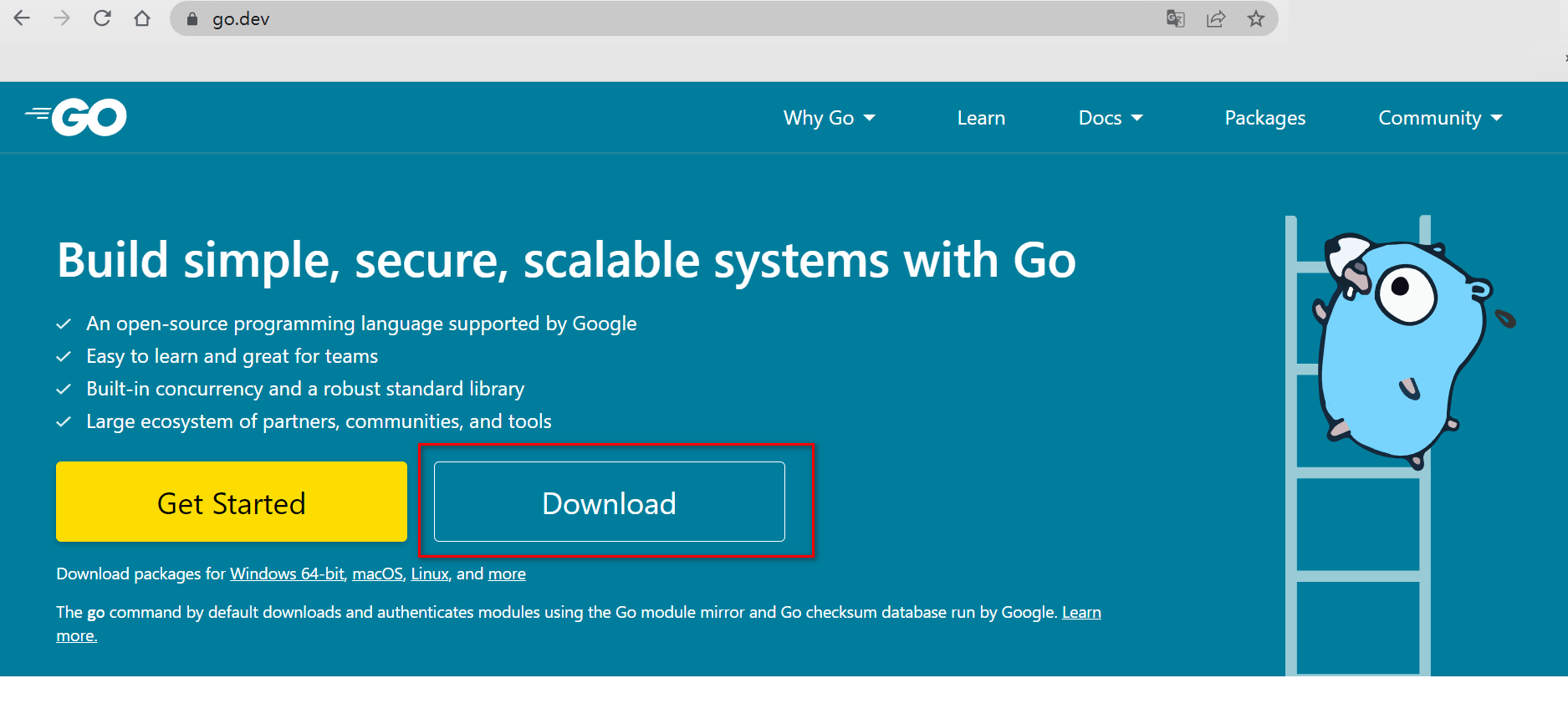
Task: Open the Windows 64-bit download link
Action: [287, 574]
